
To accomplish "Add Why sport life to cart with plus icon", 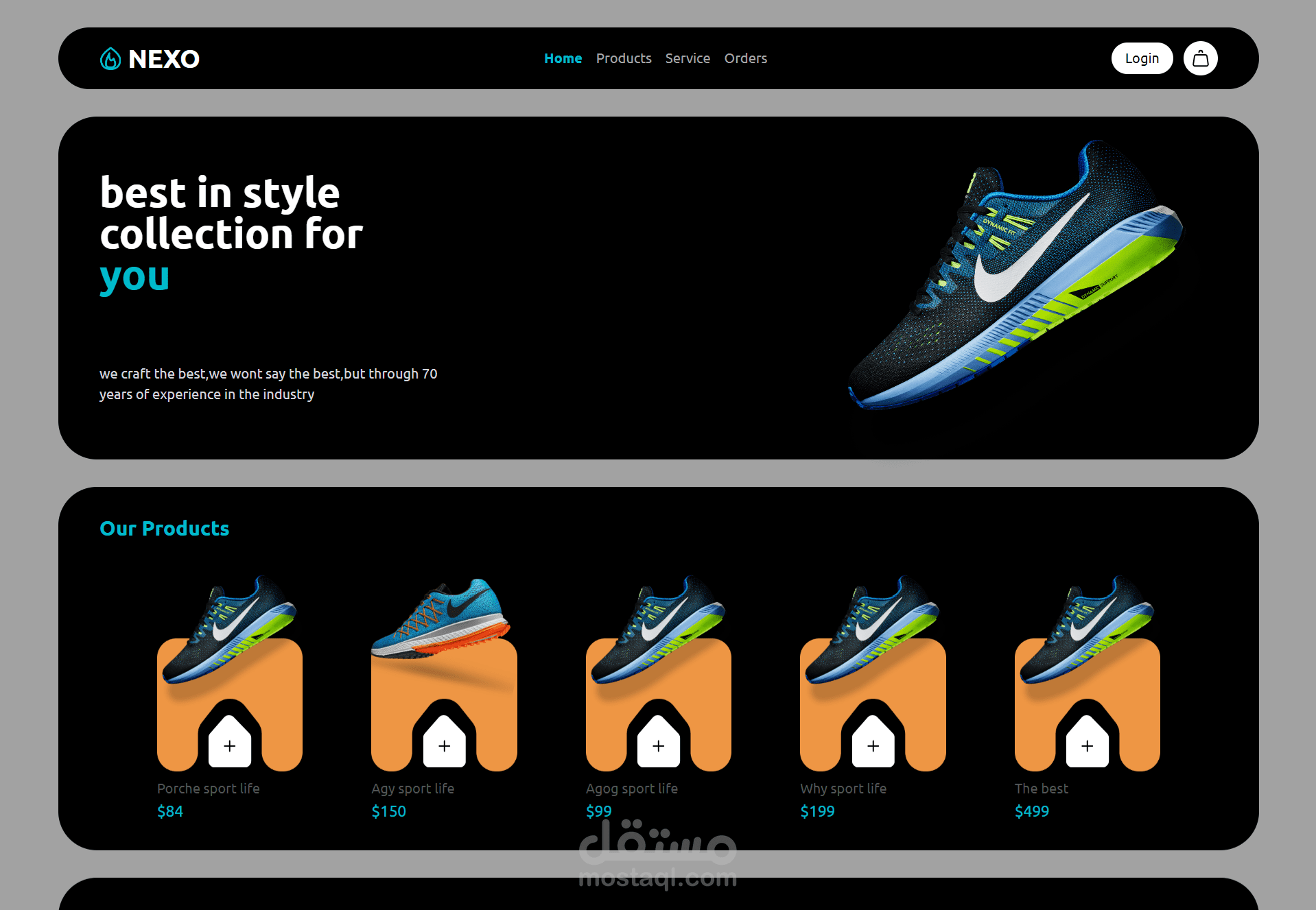I will (x=872, y=745).
